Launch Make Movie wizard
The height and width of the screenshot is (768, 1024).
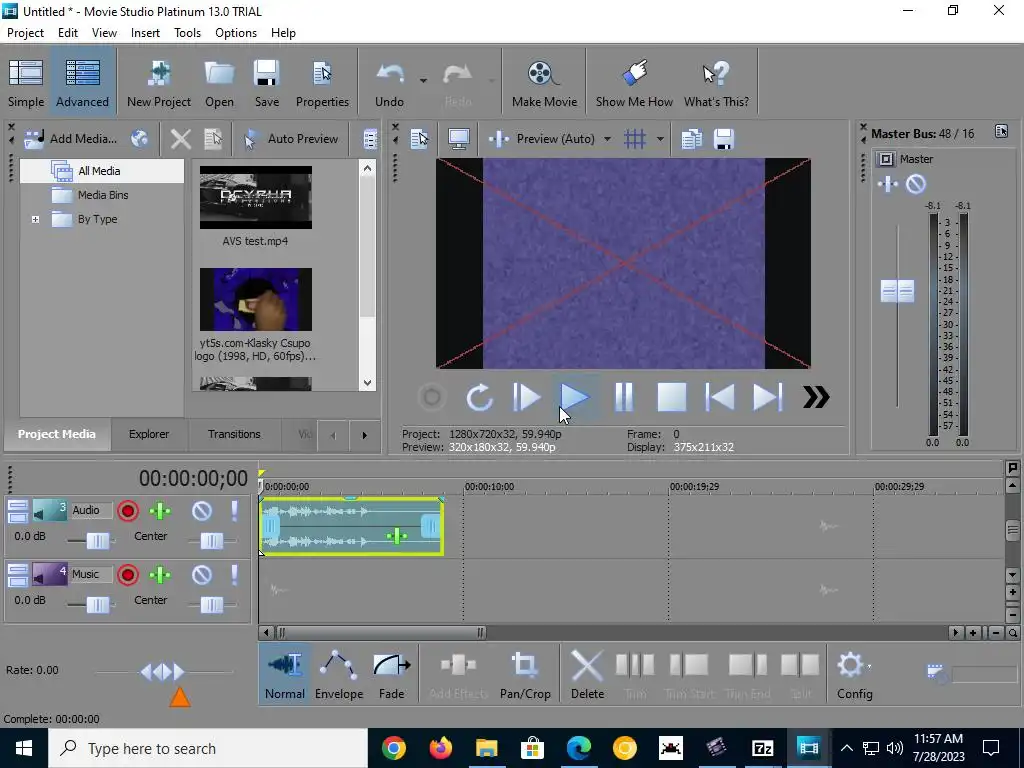pos(544,83)
